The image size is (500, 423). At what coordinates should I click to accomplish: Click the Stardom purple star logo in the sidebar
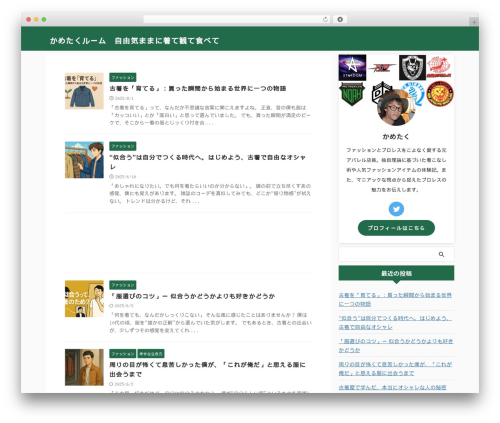tap(352, 68)
